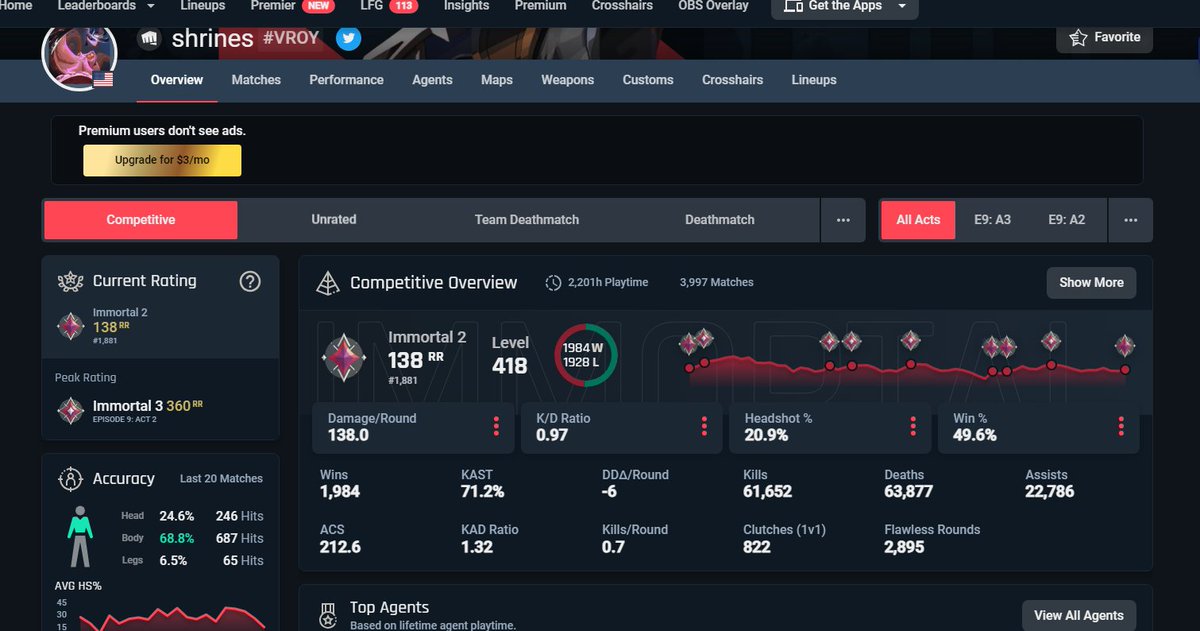Open Crosshairs in top navigation
1200x631 pixels.
[622, 6]
